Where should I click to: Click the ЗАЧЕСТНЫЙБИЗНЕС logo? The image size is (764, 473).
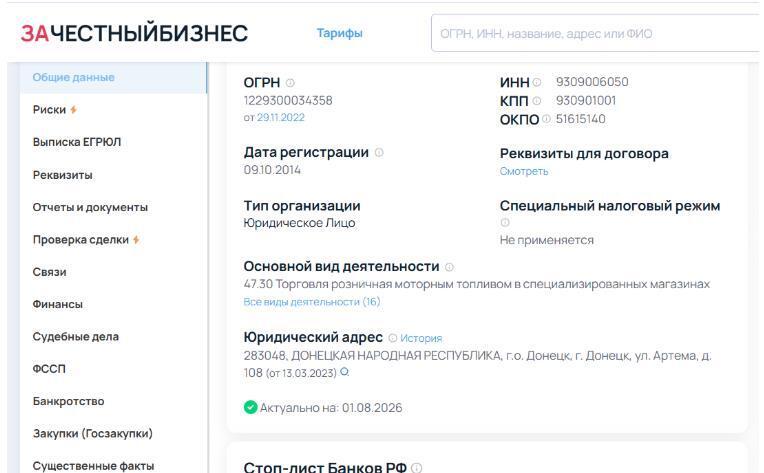[x=134, y=33]
